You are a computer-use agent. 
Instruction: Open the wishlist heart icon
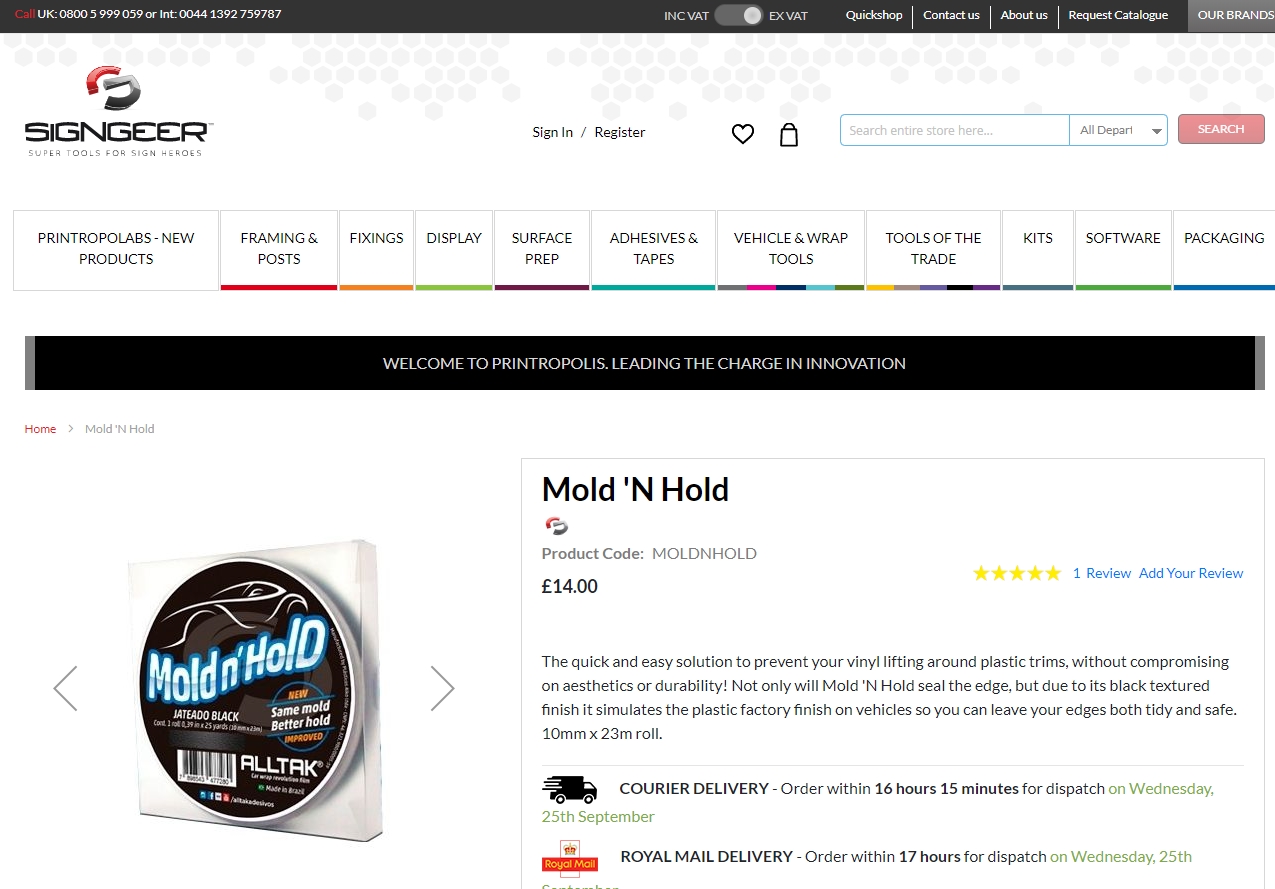click(x=742, y=134)
